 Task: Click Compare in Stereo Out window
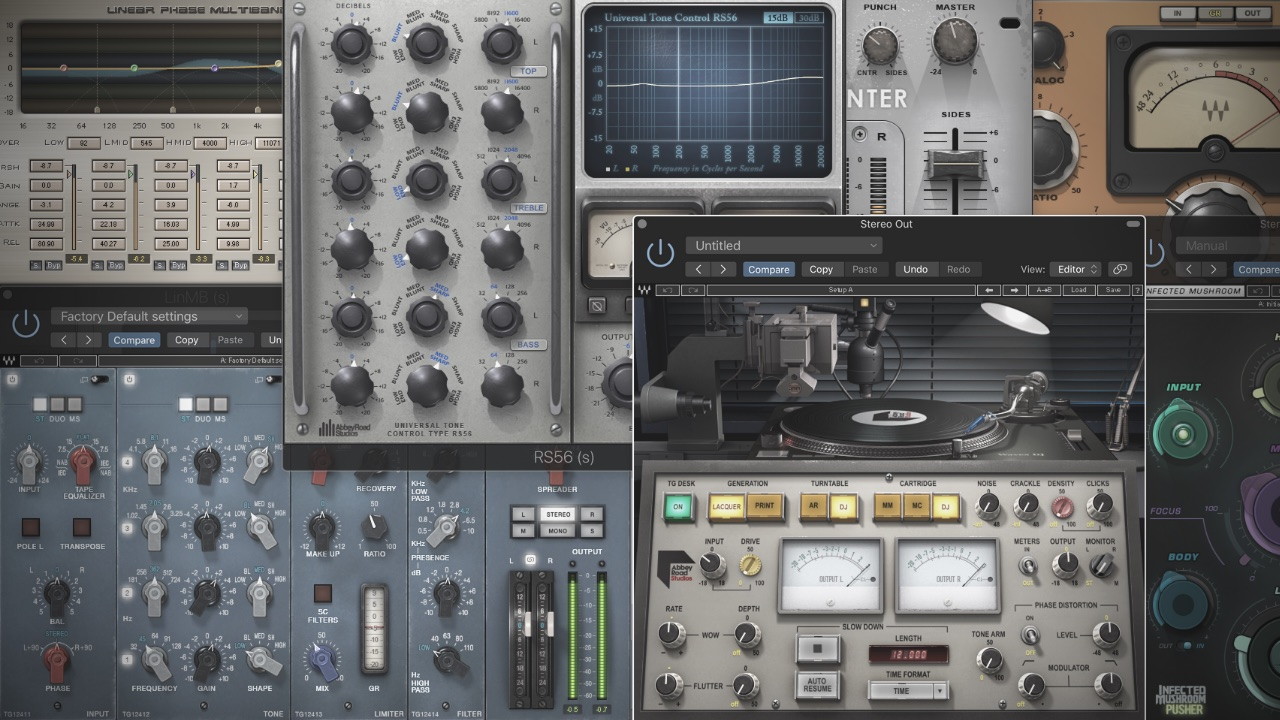coord(768,269)
